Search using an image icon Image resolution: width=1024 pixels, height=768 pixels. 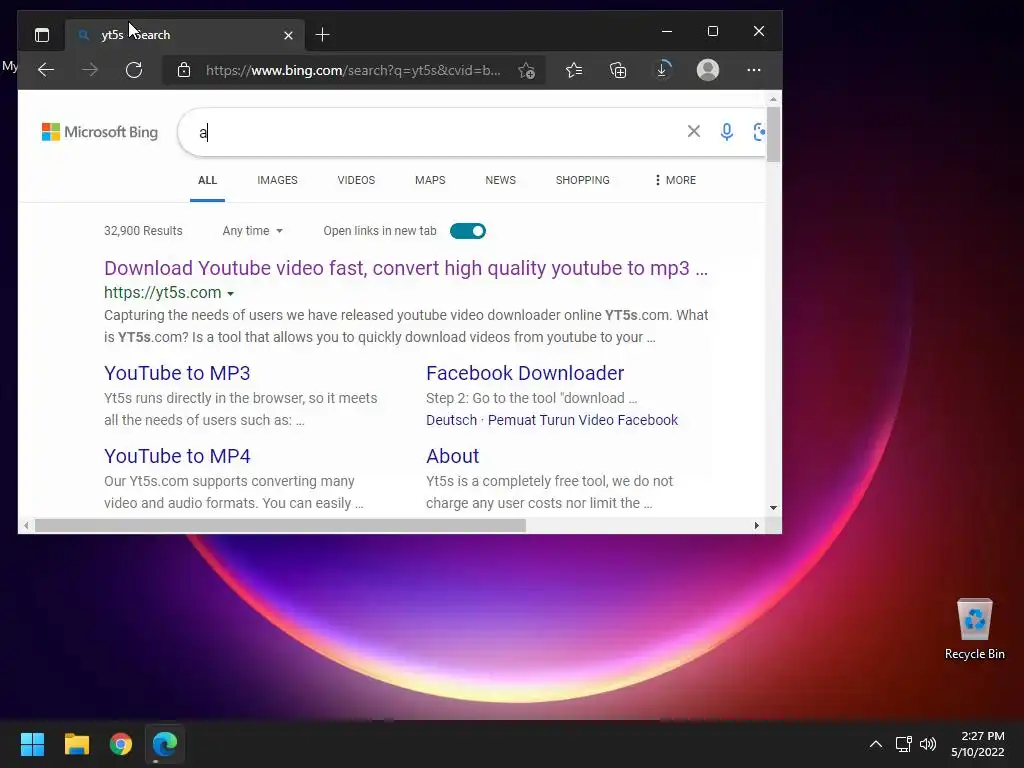point(758,131)
